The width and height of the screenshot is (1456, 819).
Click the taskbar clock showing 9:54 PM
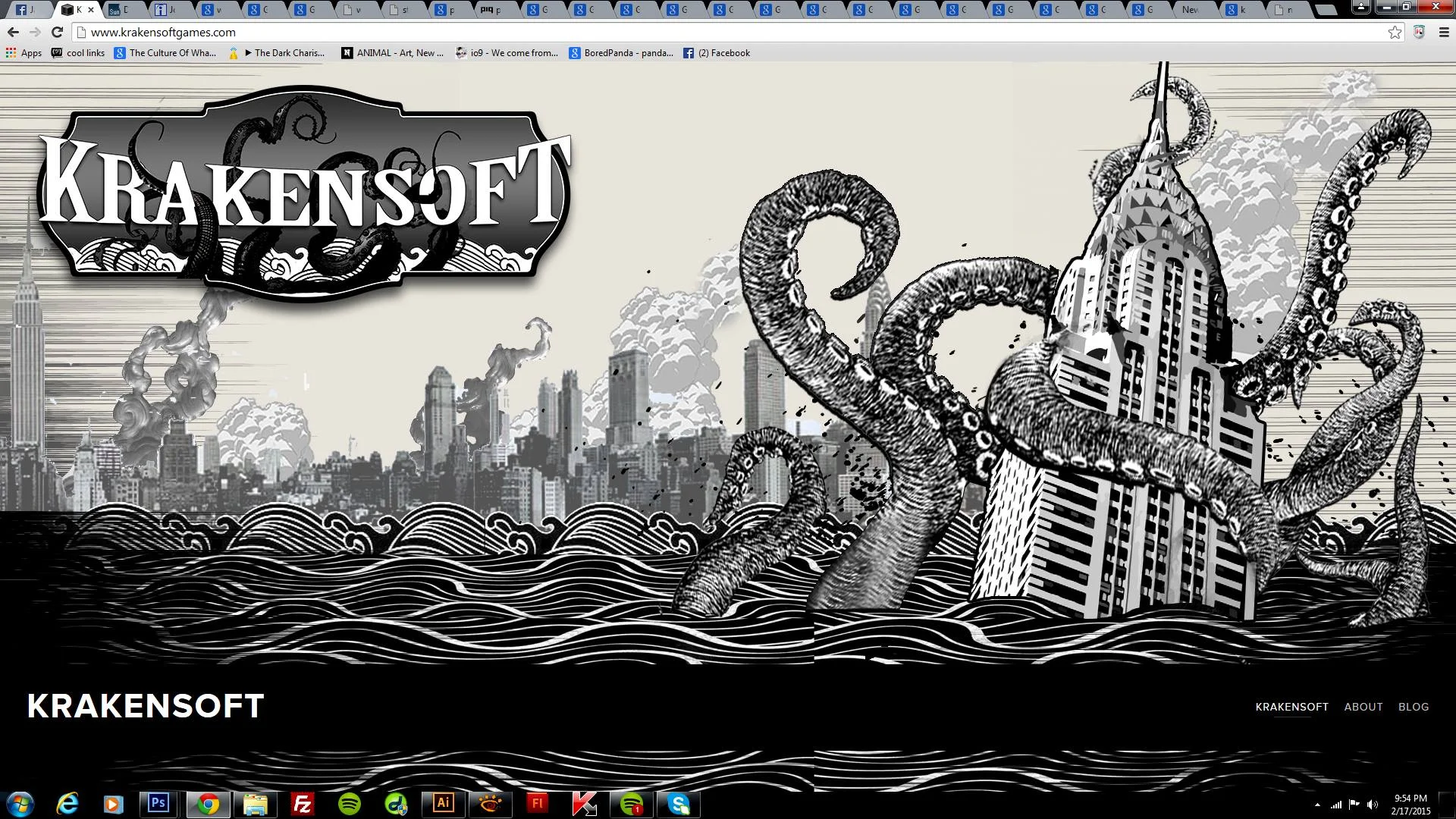click(1410, 805)
